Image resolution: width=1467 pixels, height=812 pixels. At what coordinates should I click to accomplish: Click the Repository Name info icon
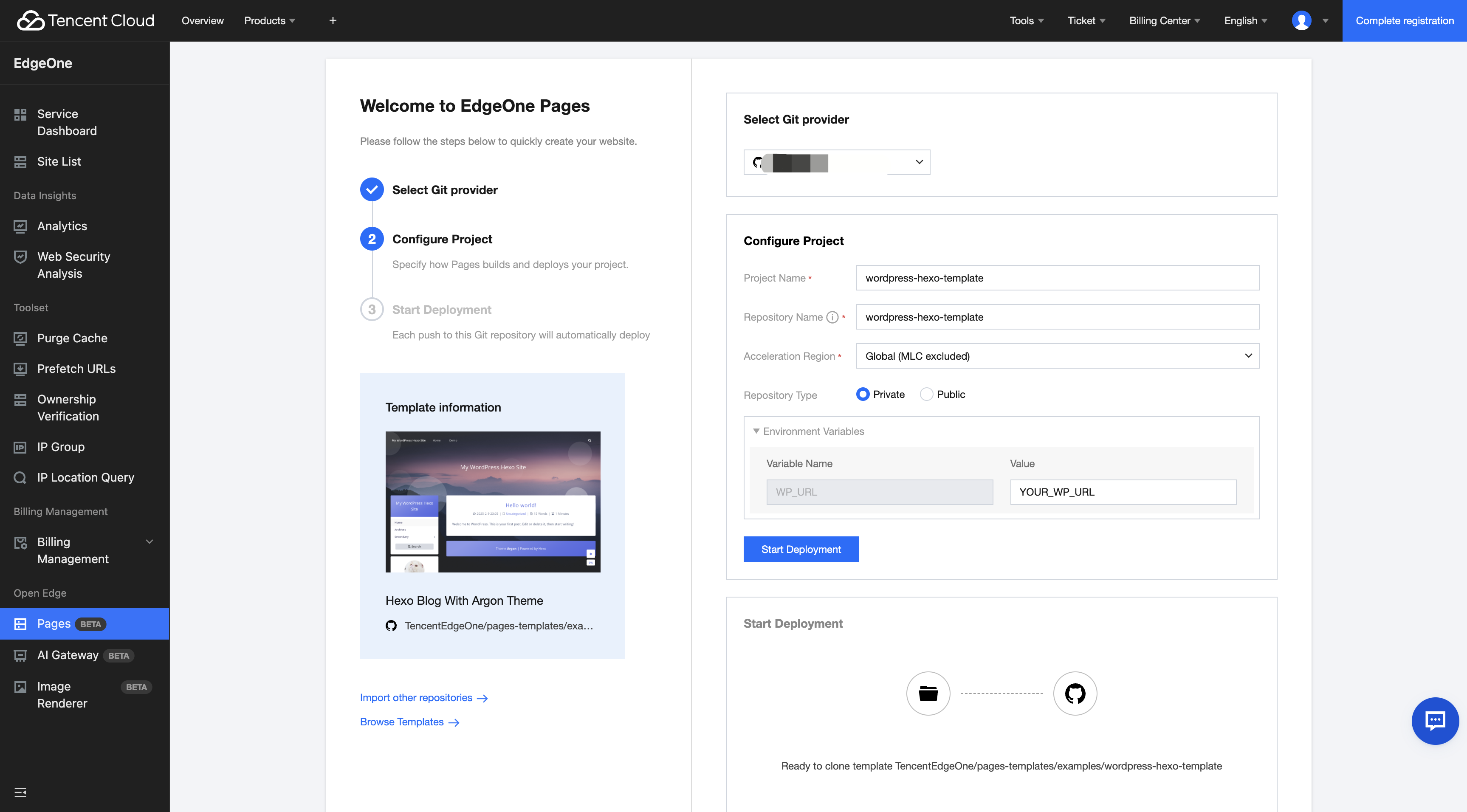click(832, 317)
